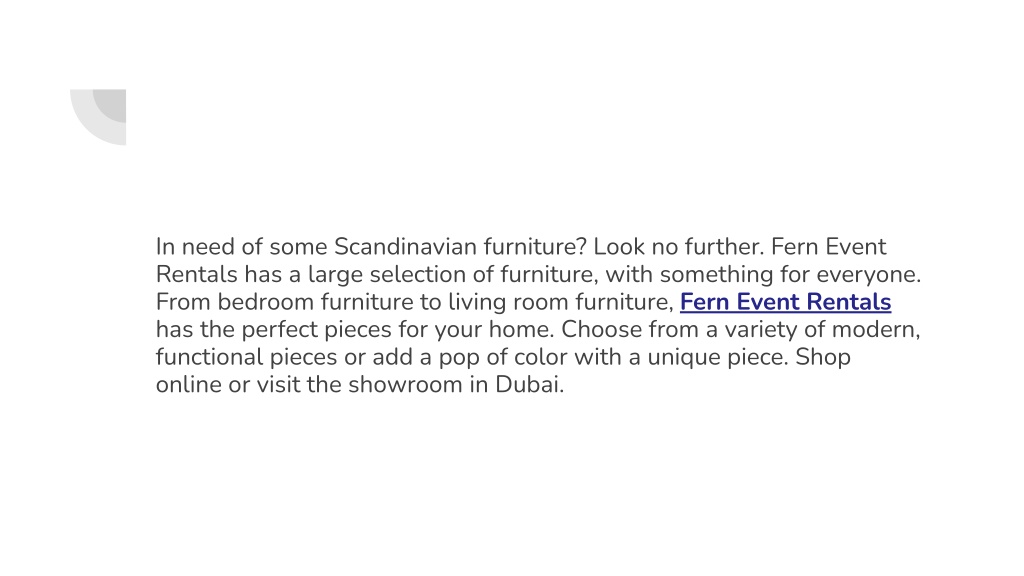
Task: Click the phrase 'unique piece'
Action: pyautogui.click(x=718, y=357)
